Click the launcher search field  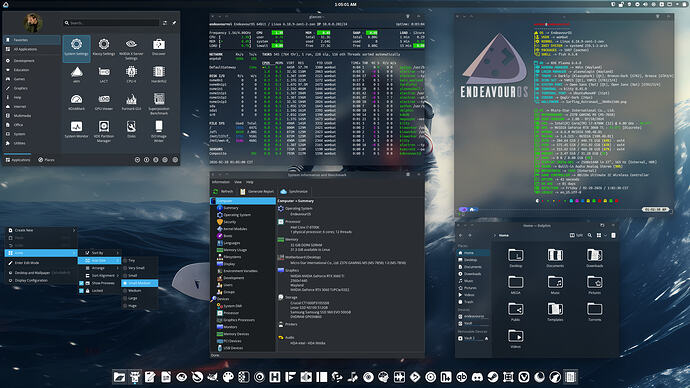coord(111,23)
